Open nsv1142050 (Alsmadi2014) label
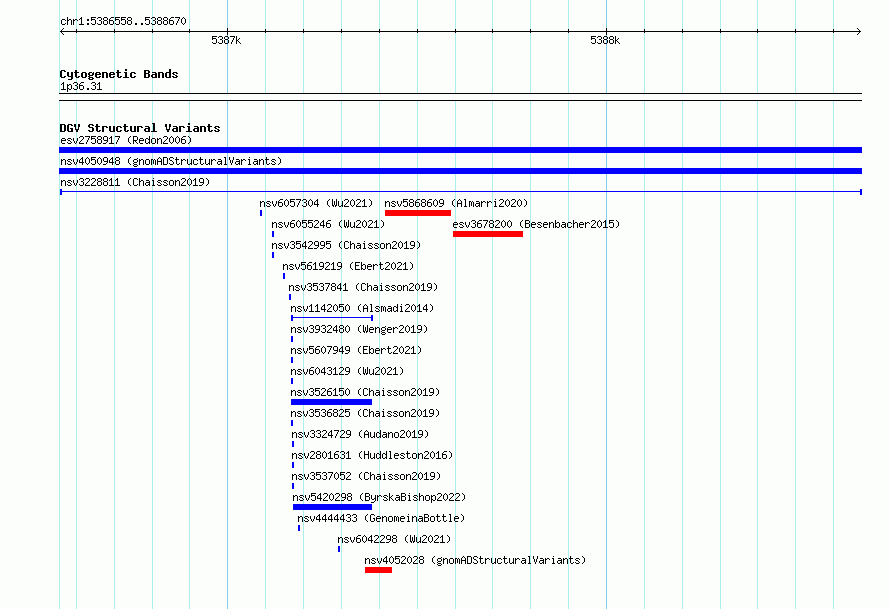Image resolution: width=890 pixels, height=609 pixels. tap(362, 308)
